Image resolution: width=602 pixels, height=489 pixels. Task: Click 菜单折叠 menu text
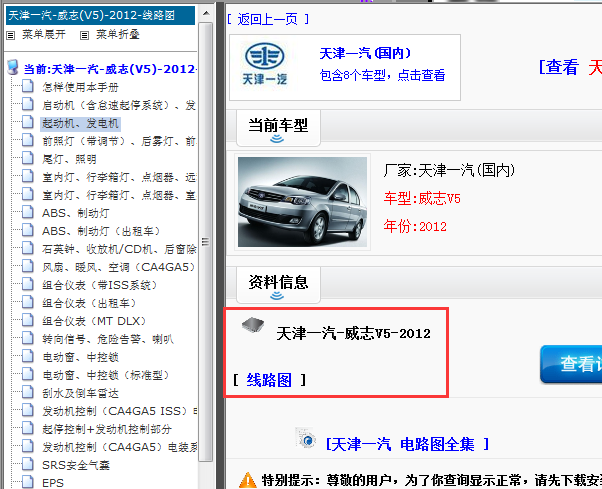[117, 35]
